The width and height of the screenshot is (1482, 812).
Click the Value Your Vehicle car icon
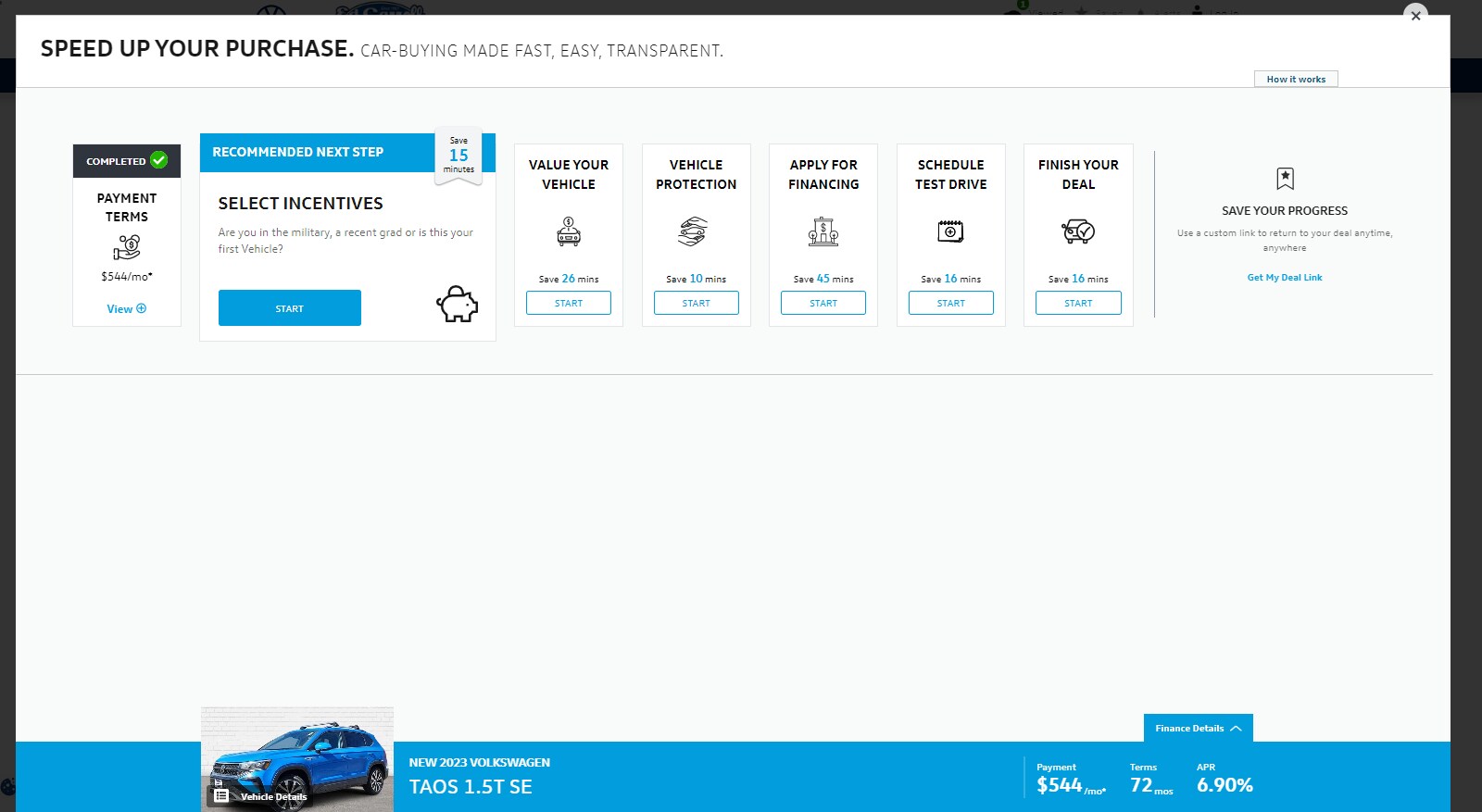coord(569,231)
